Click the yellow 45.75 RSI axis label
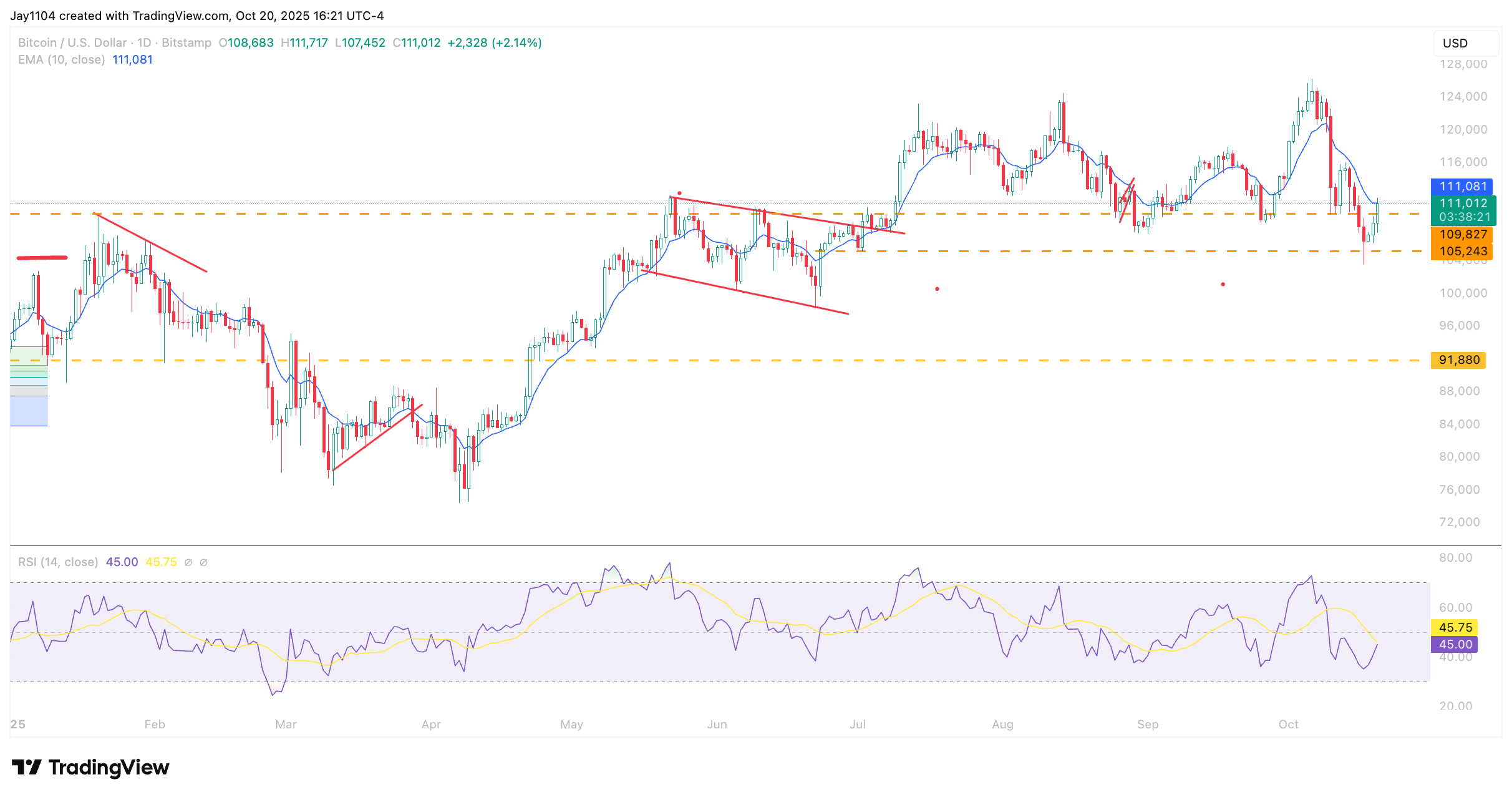 [1455, 627]
